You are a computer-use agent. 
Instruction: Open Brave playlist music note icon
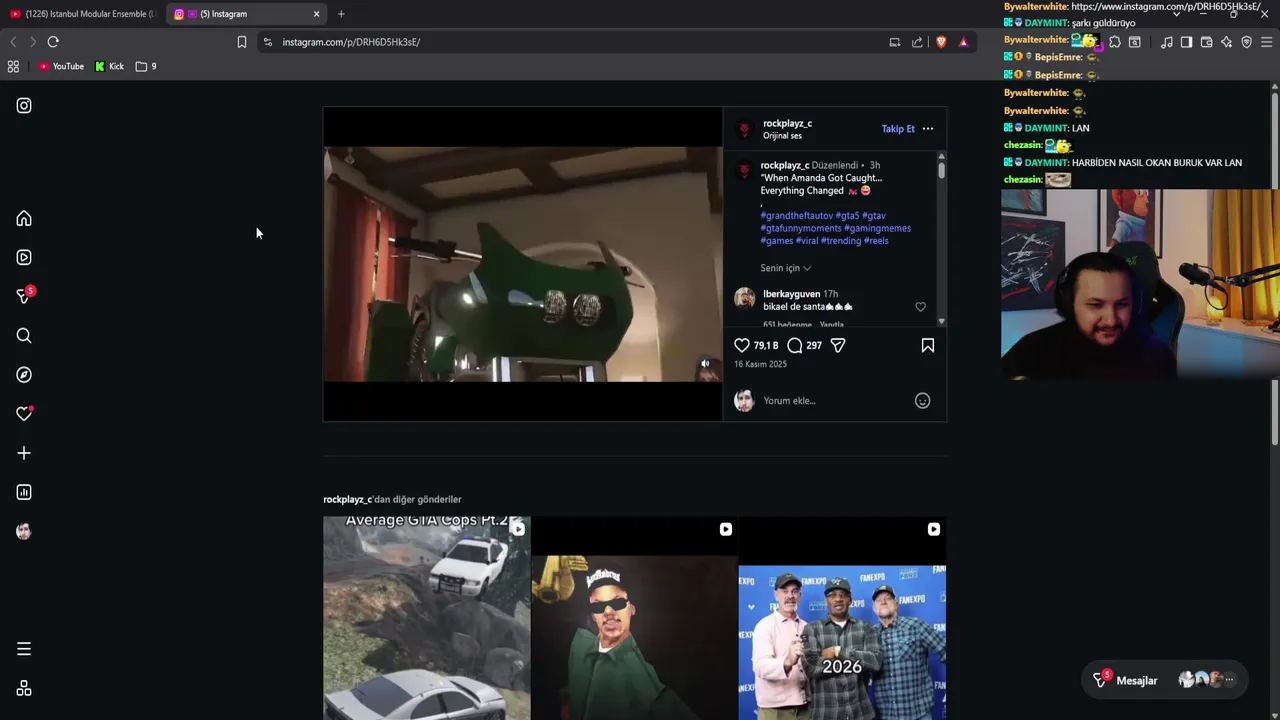(x=1166, y=42)
